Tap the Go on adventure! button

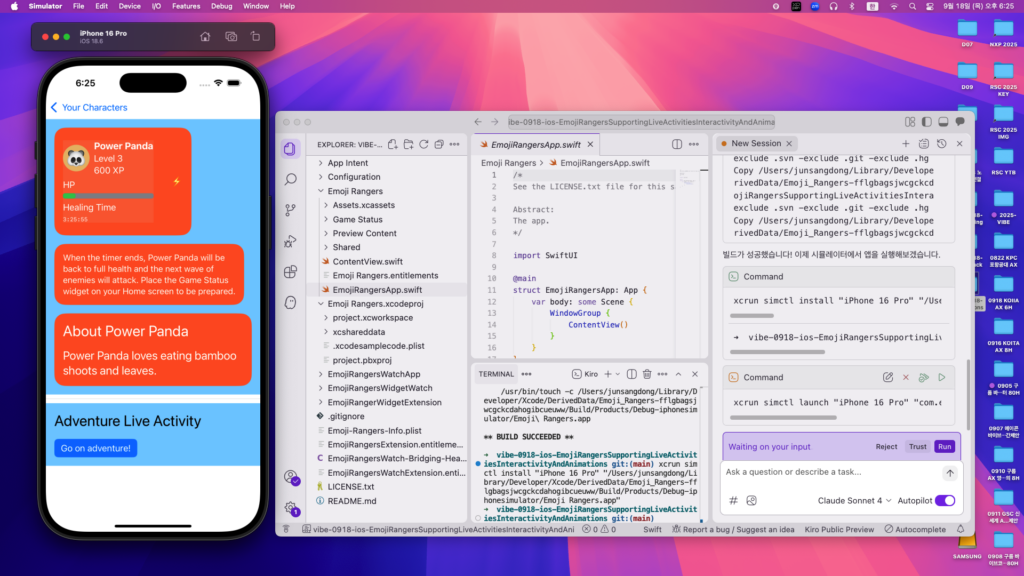click(96, 448)
